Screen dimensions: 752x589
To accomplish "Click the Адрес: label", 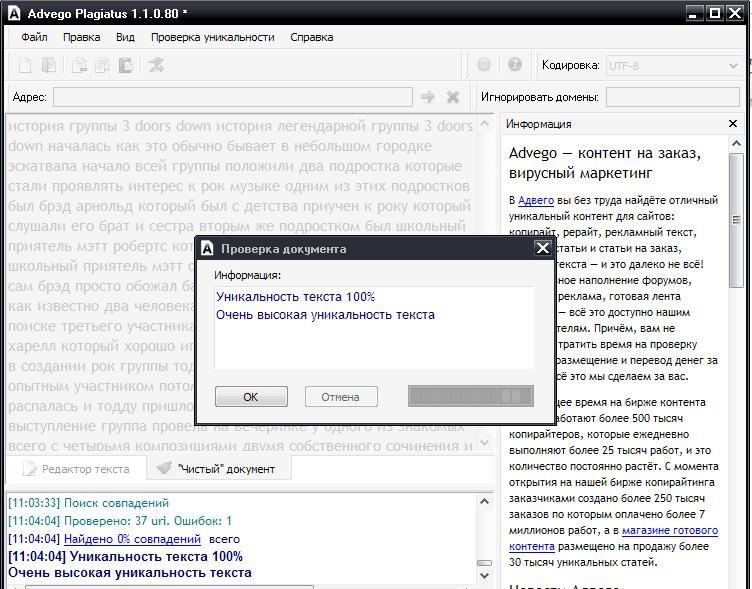I will click(x=29, y=97).
